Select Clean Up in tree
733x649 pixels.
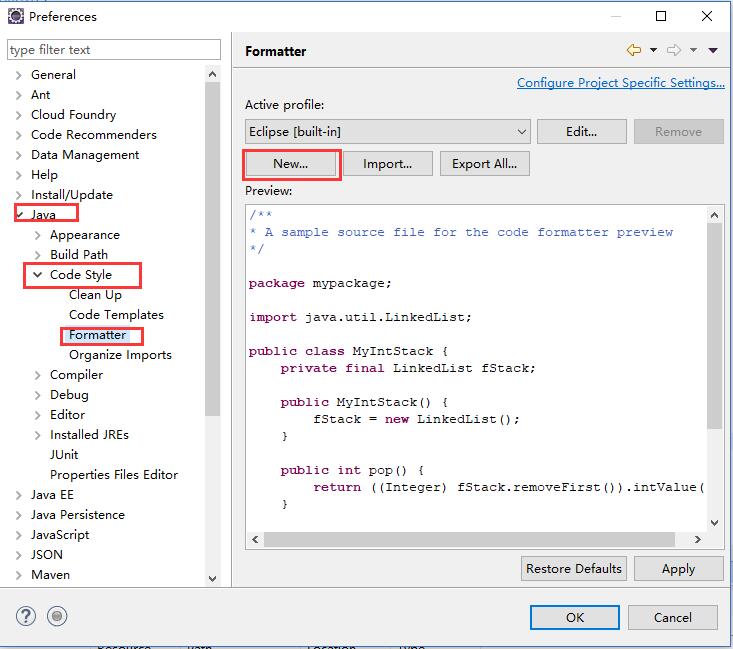[x=95, y=295]
